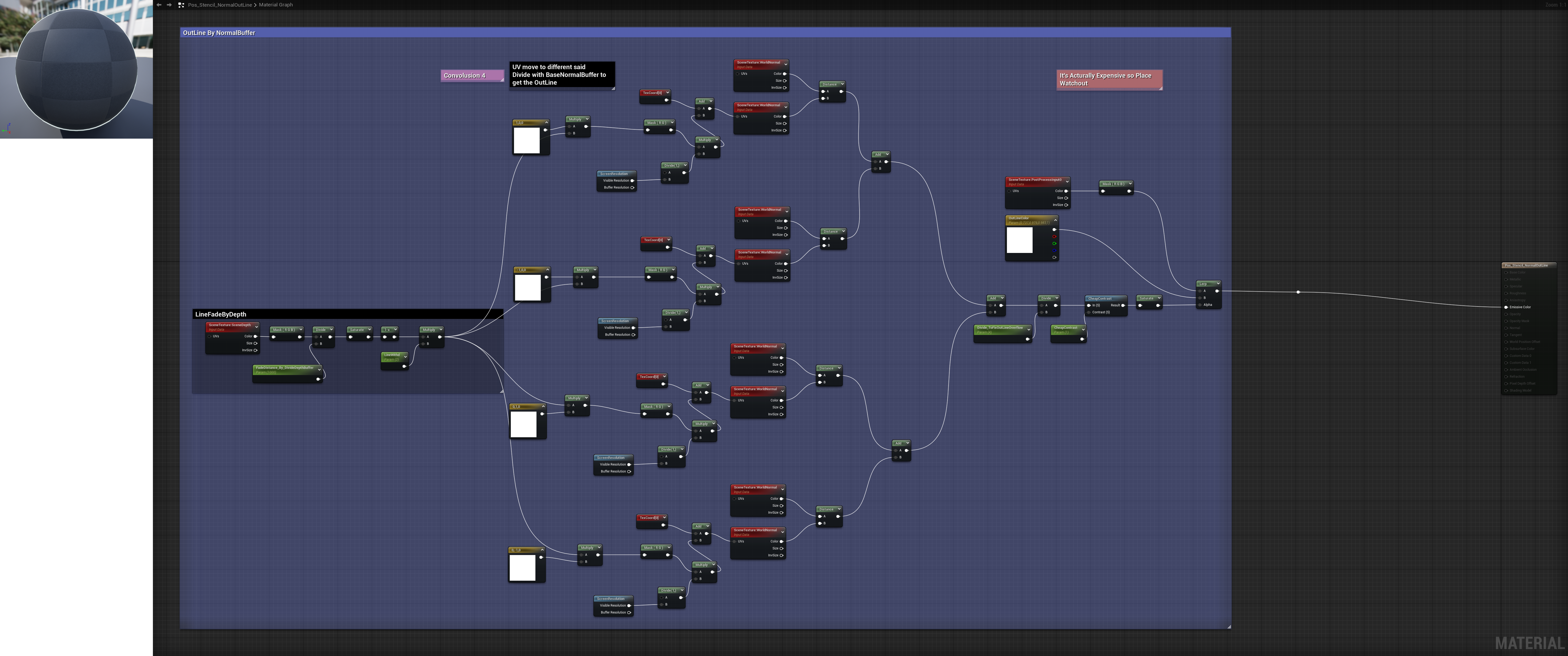Click the Result pin on CheapContrast
Screen dimensions: 1568x656
[1123, 305]
